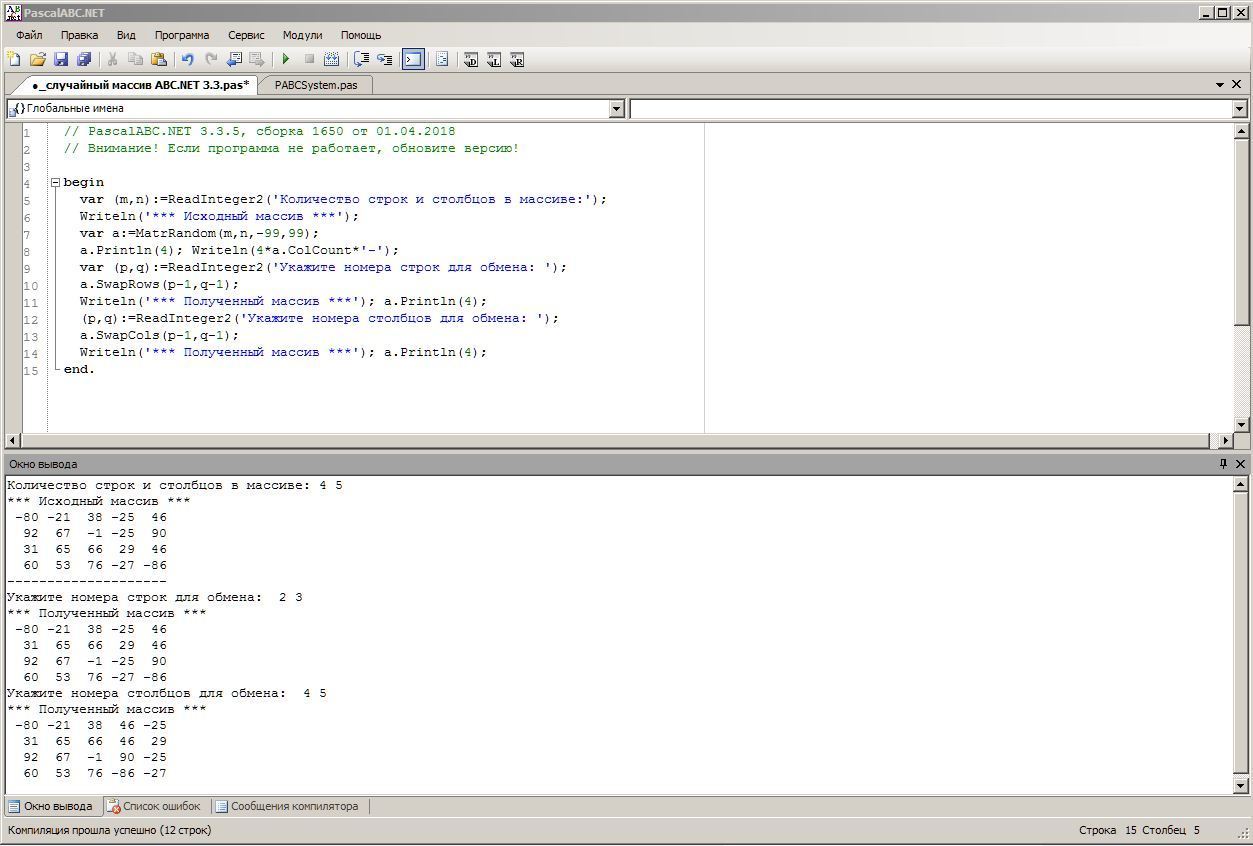Open the Файл menu
Viewport: 1253px width, 846px height.
point(29,35)
